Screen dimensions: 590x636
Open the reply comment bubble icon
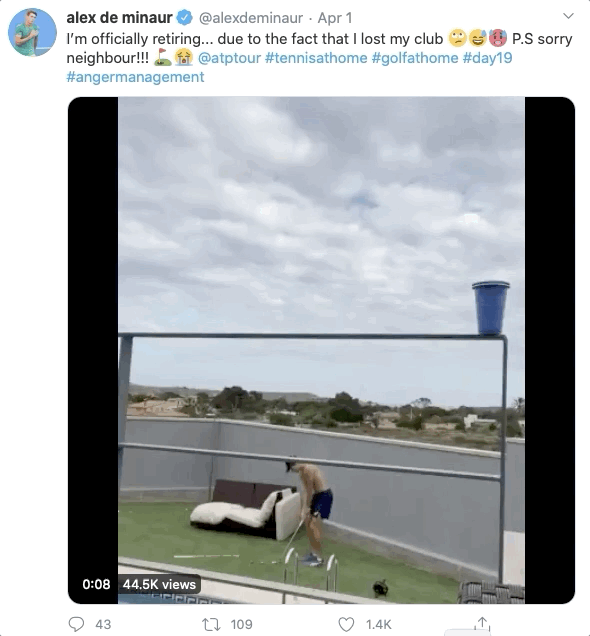[x=76, y=624]
